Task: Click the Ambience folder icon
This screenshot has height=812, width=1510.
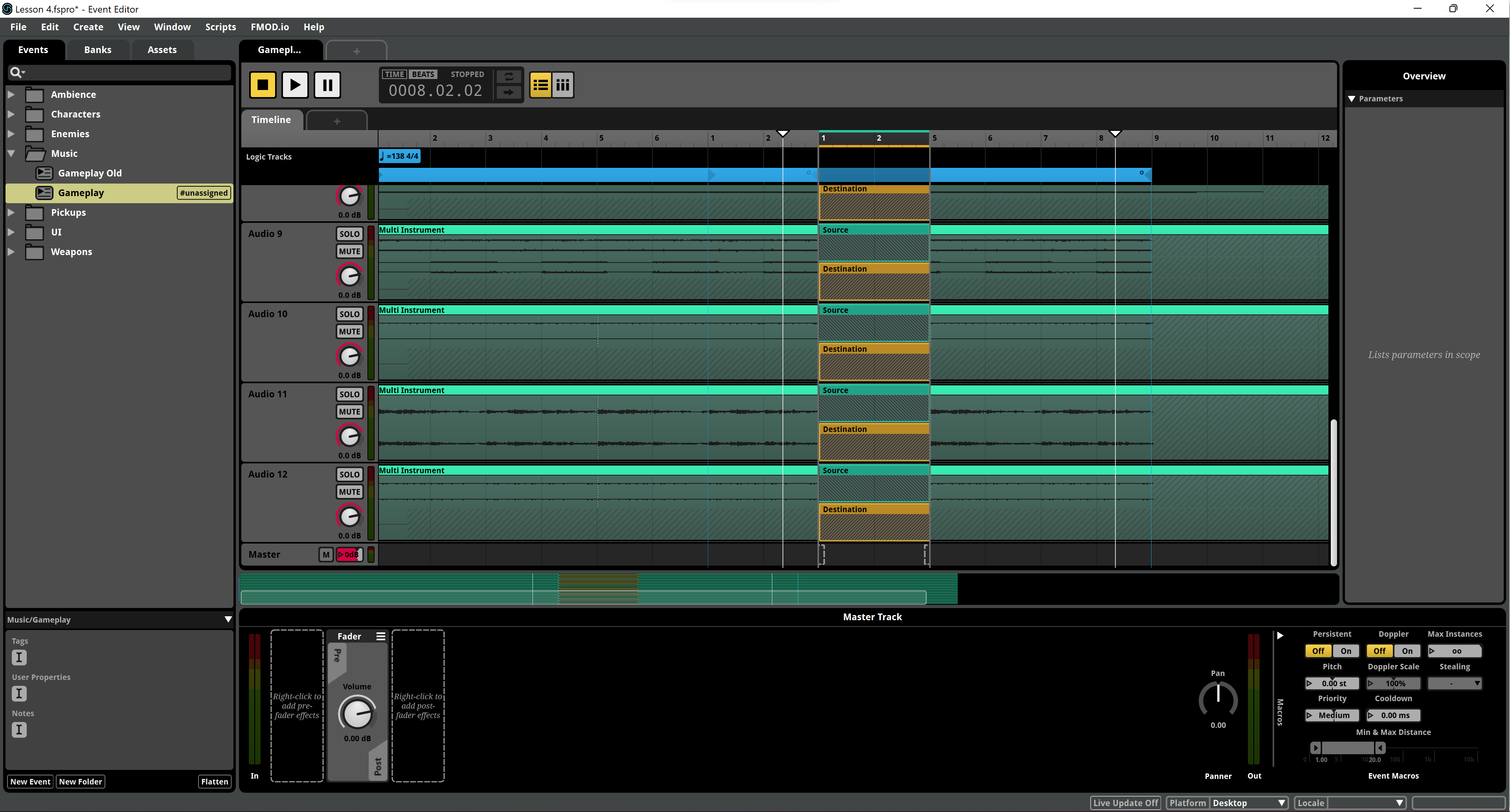Action: [35, 94]
